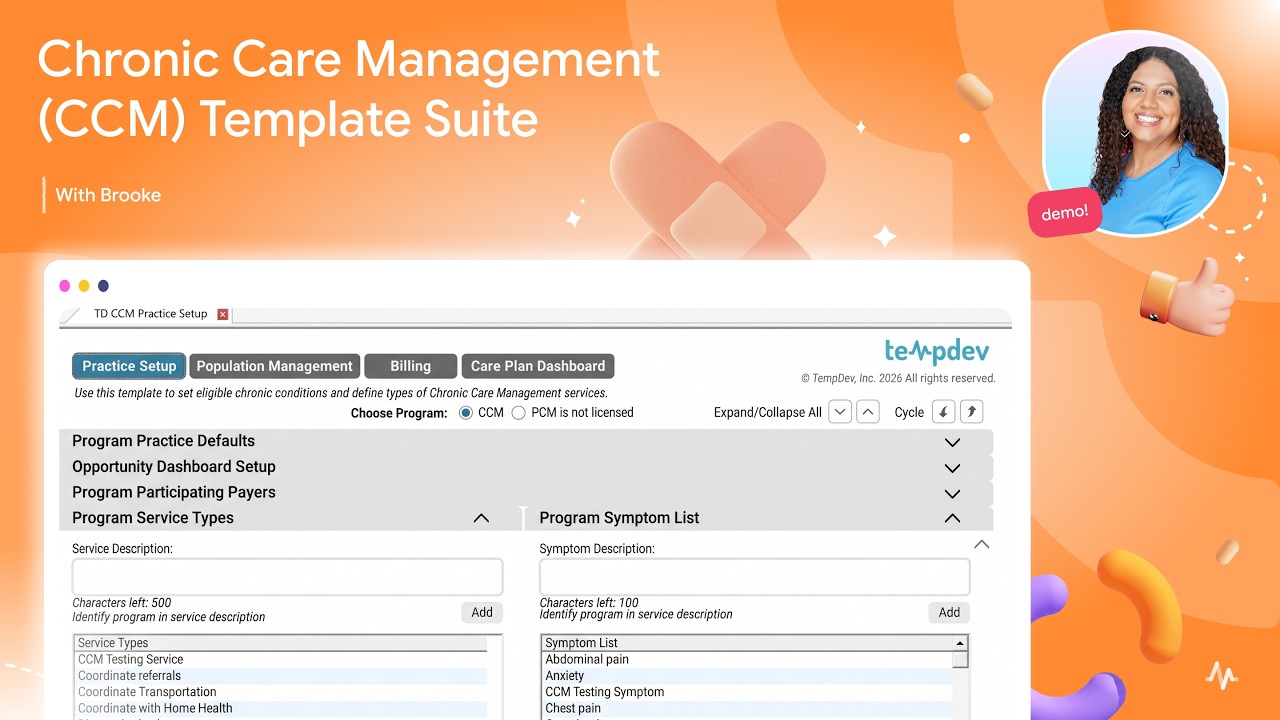The width and height of the screenshot is (1280, 720).
Task: Select Coordinate with Home Health row
Action: [x=280, y=708]
